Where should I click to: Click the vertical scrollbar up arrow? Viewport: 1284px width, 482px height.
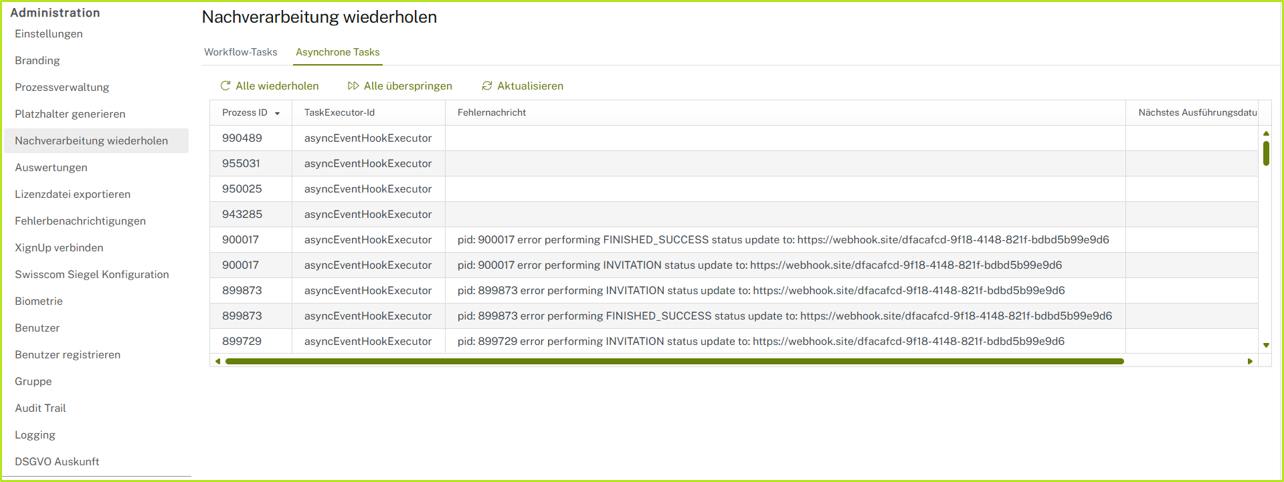coord(1266,134)
